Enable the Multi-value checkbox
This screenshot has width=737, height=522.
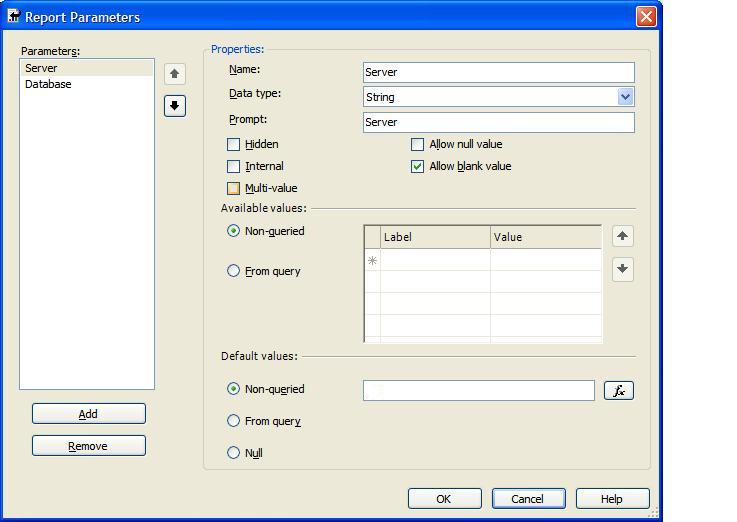pyautogui.click(x=234, y=189)
